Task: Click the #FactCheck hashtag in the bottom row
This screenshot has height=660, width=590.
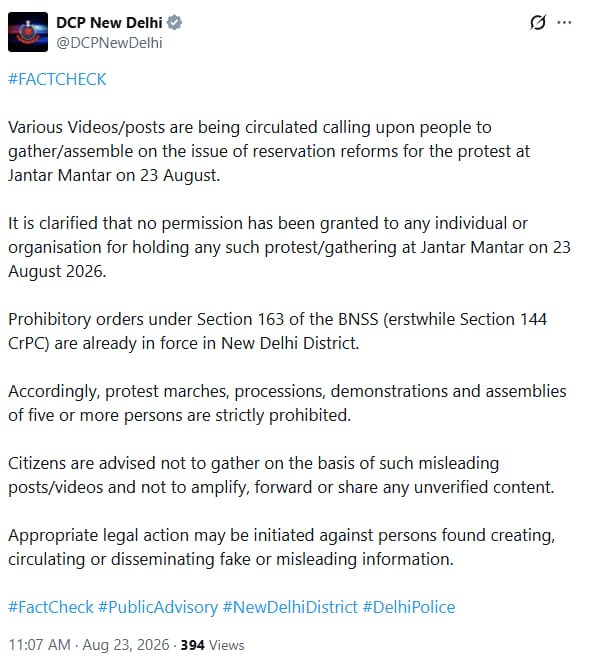Action: (51, 607)
